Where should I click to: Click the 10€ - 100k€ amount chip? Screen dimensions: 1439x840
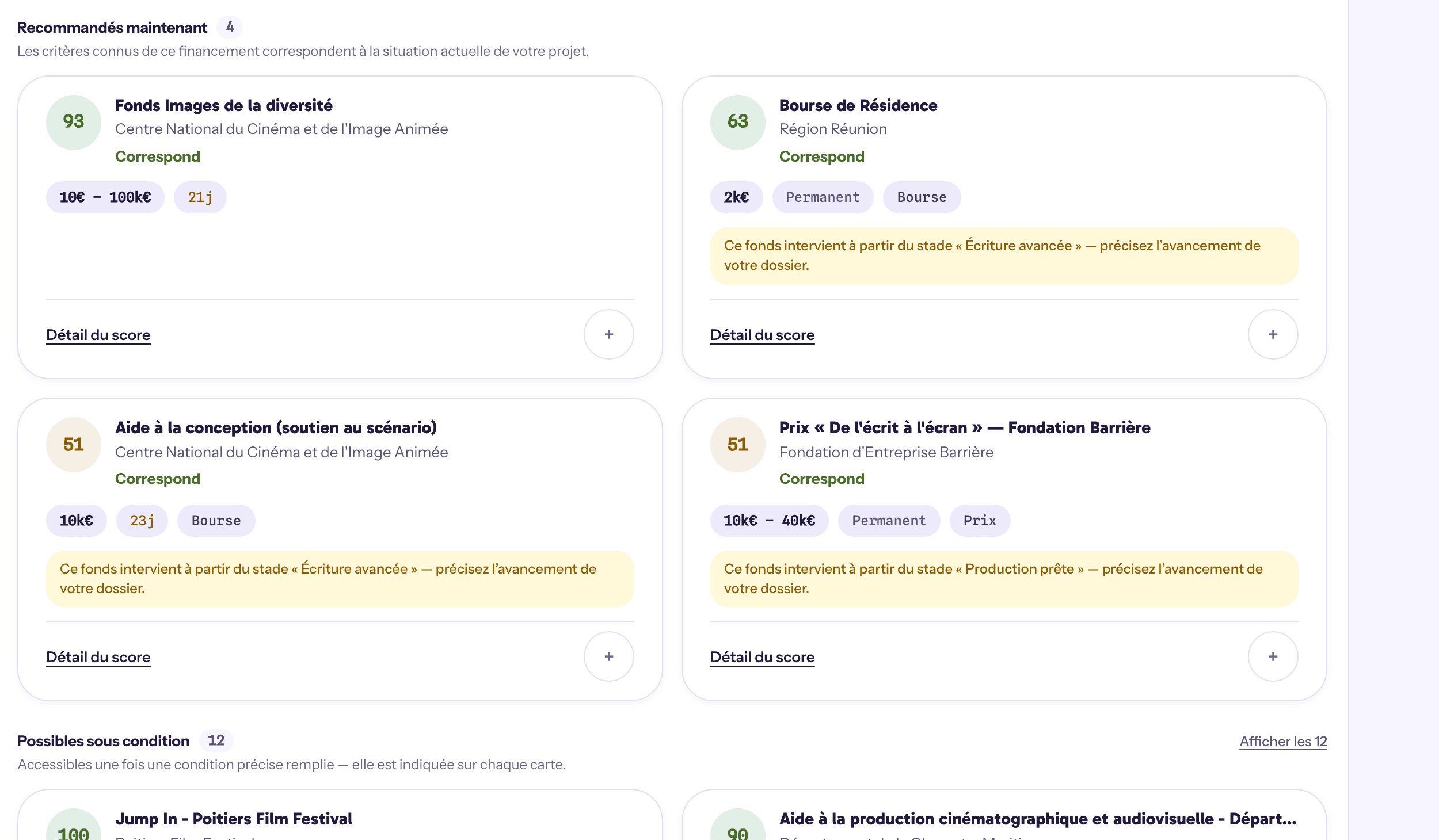click(x=105, y=197)
